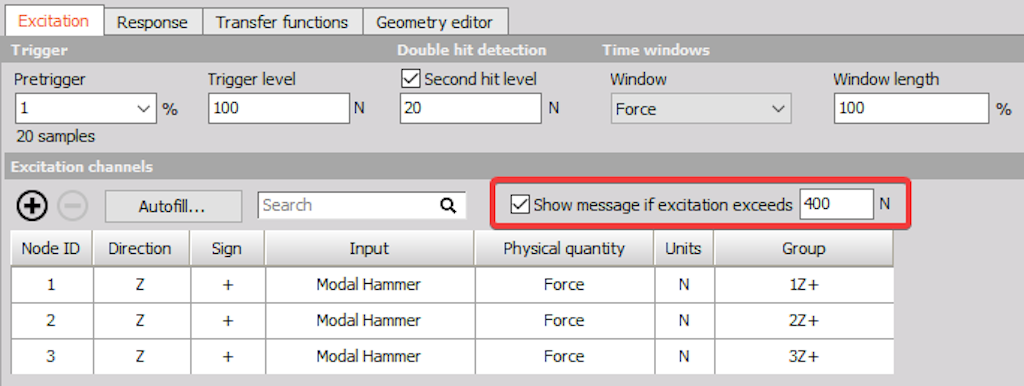The height and width of the screenshot is (386, 1024).
Task: Click the Second hit level value field
Action: tap(471, 108)
